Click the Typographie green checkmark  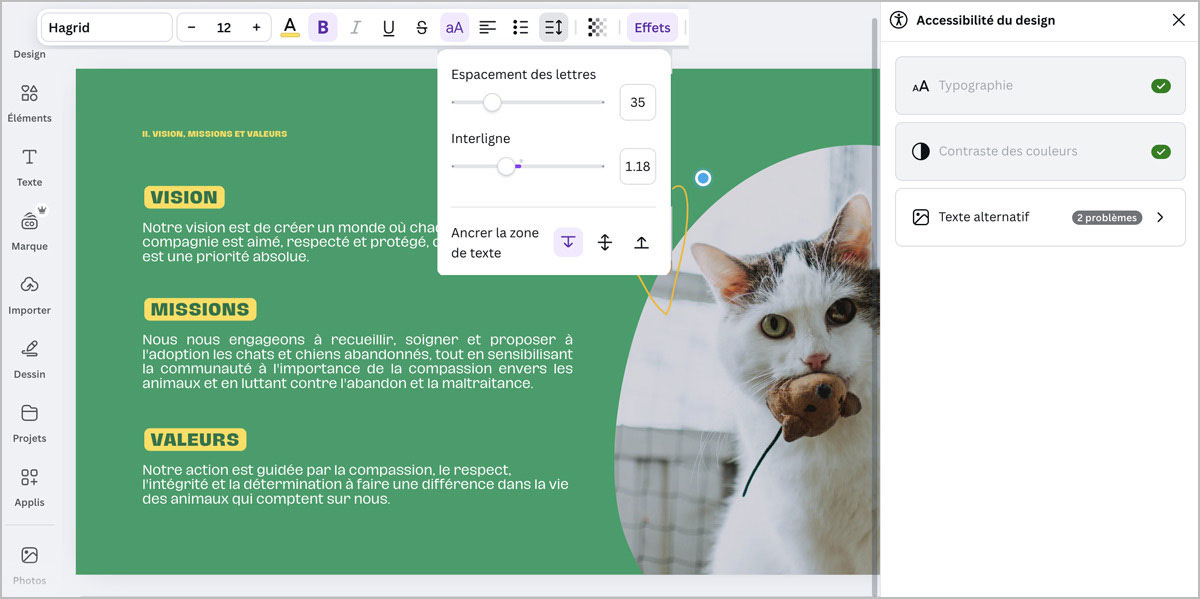tap(1160, 86)
